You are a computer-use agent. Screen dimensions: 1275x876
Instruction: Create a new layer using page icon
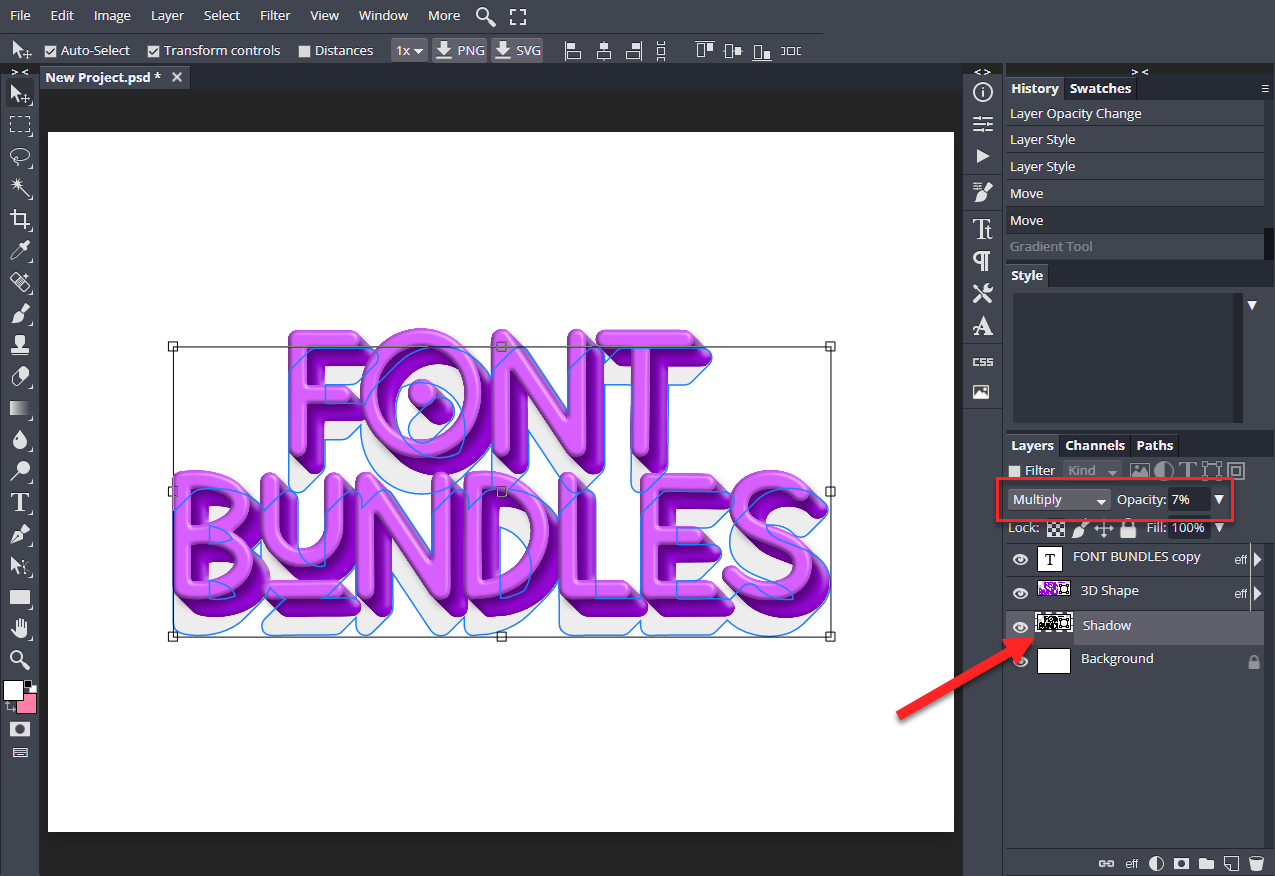click(x=1232, y=863)
